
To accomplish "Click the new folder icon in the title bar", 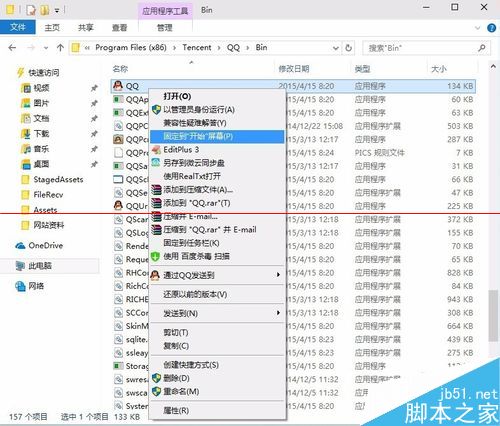I will pyautogui.click(x=45, y=10).
